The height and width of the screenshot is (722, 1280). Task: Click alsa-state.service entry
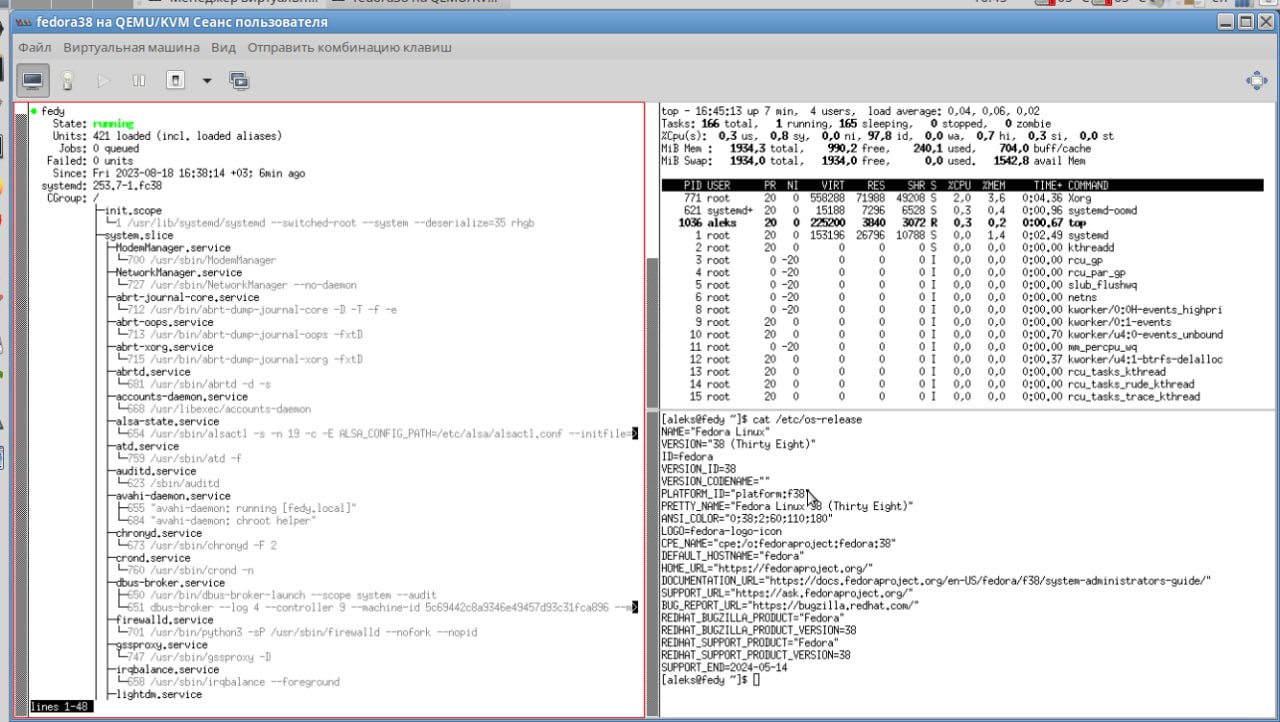(x=169, y=421)
